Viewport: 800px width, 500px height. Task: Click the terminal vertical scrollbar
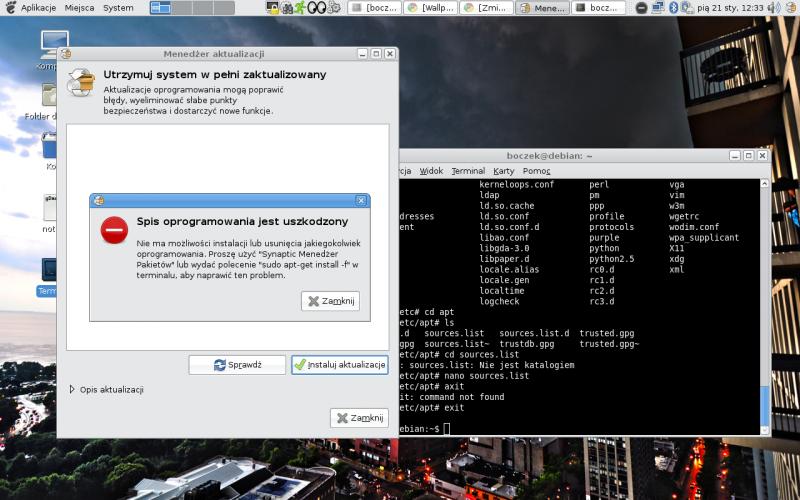pos(765,300)
